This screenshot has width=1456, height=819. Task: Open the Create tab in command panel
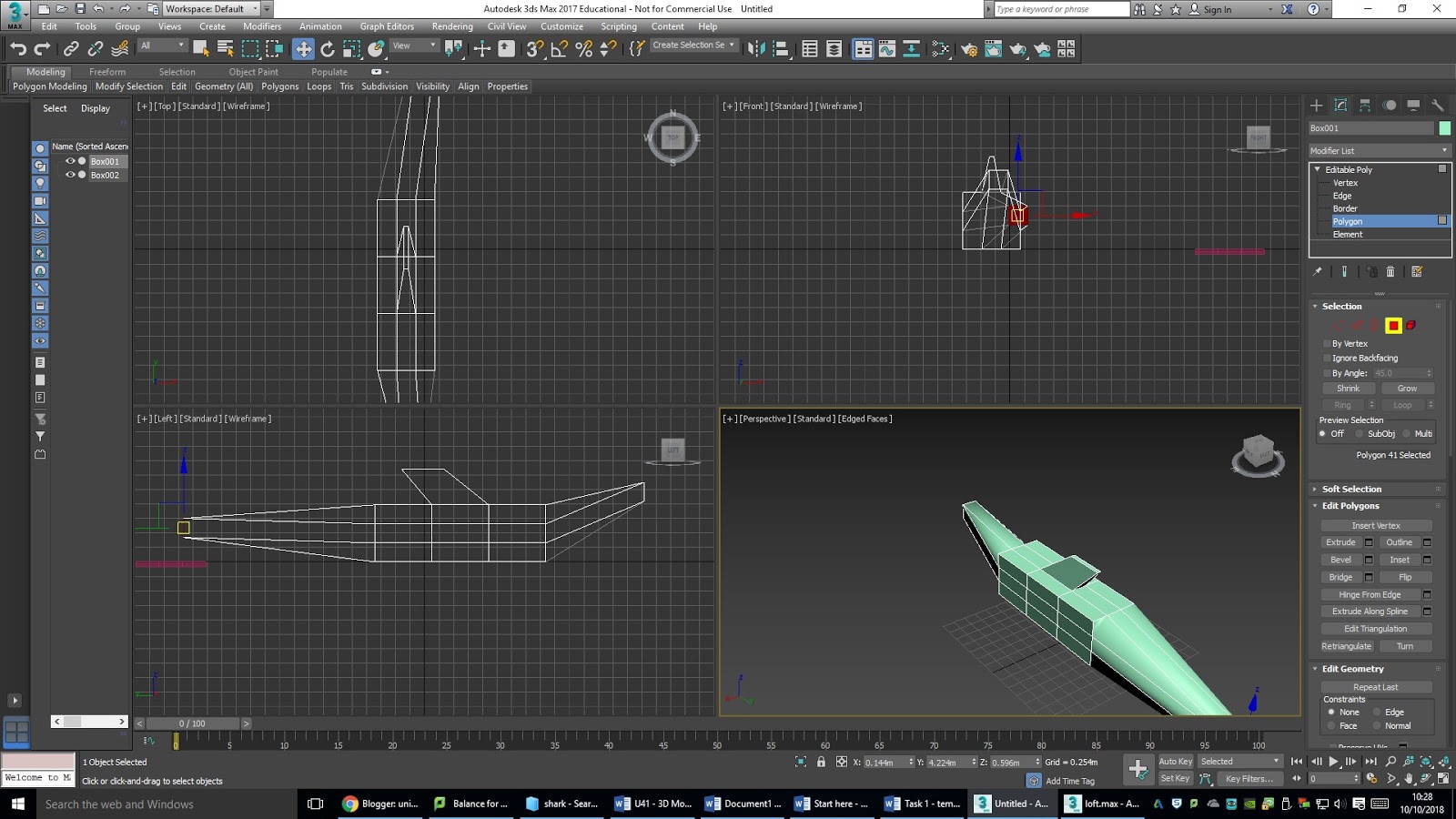click(x=1316, y=106)
